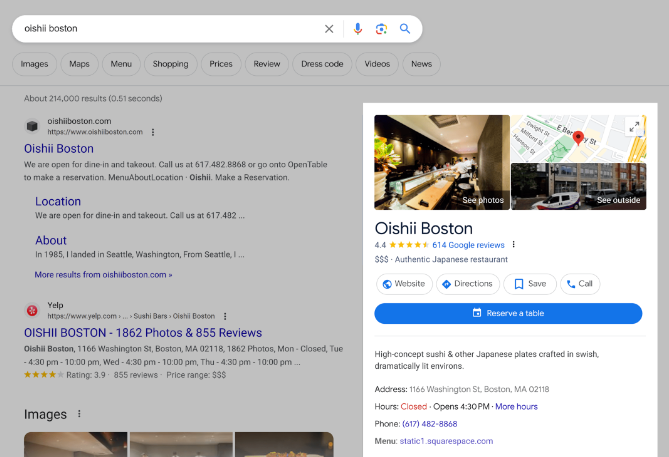669x457 pixels.
Task: Get Directions to Oishii Boston
Action: tap(467, 284)
